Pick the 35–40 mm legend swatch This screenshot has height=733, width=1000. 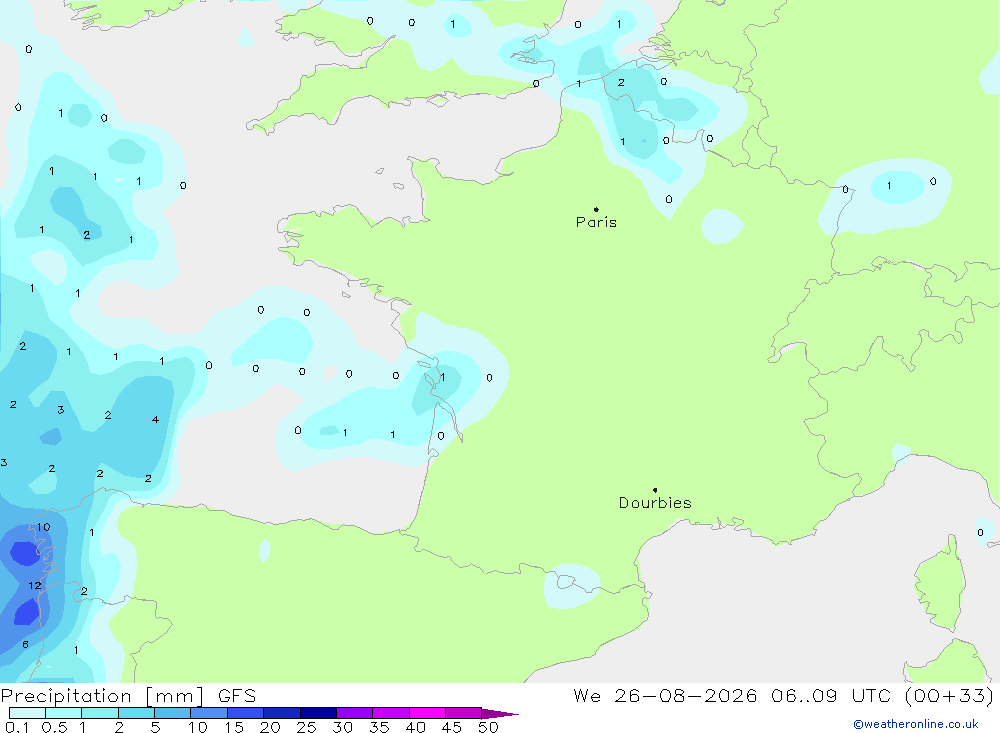click(x=391, y=713)
